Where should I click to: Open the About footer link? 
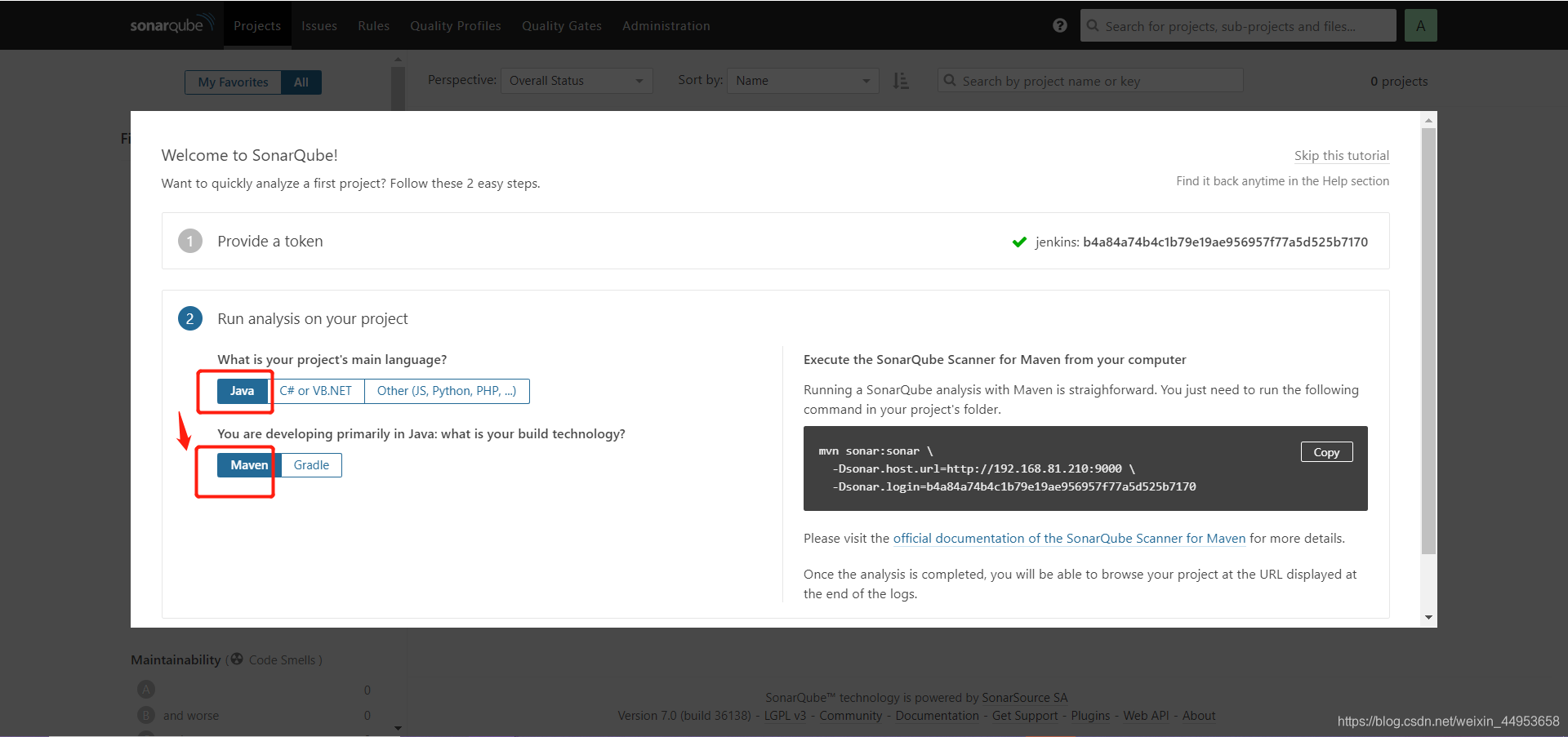point(1199,716)
